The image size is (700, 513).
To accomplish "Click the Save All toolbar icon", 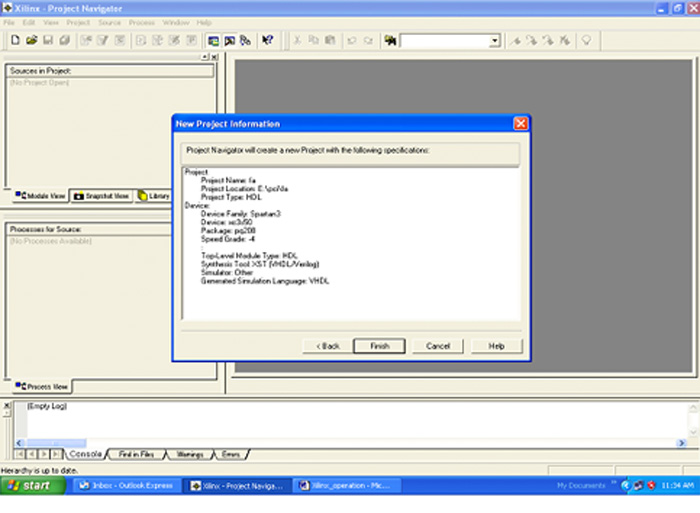I will (x=65, y=40).
